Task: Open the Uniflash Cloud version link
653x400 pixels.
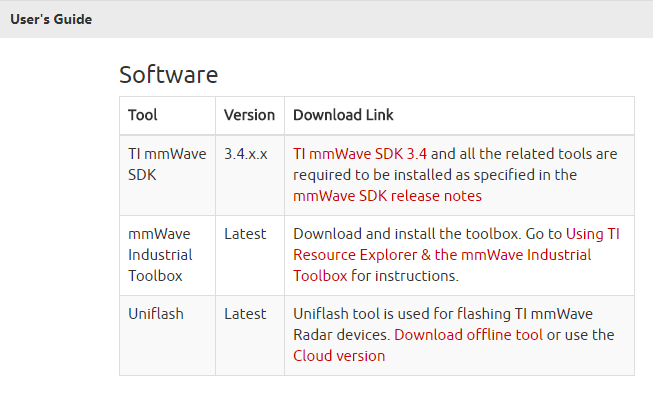Action: (x=338, y=356)
